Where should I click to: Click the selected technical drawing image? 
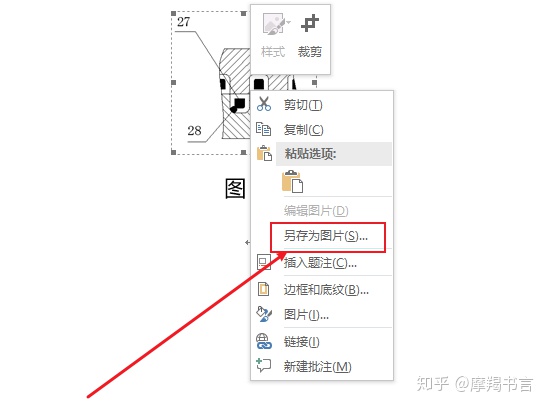tap(211, 82)
